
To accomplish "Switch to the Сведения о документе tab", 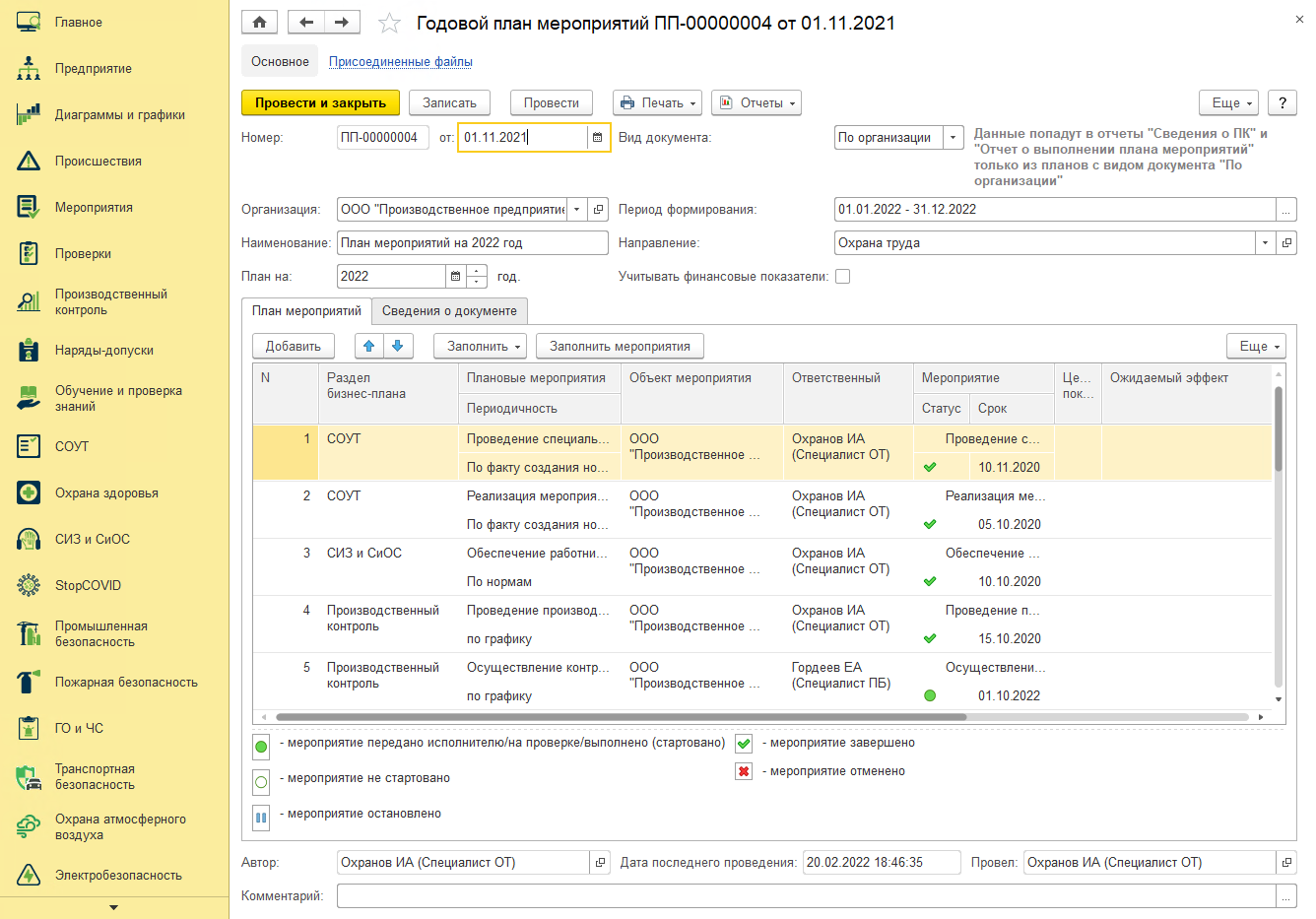I will click(x=449, y=310).
